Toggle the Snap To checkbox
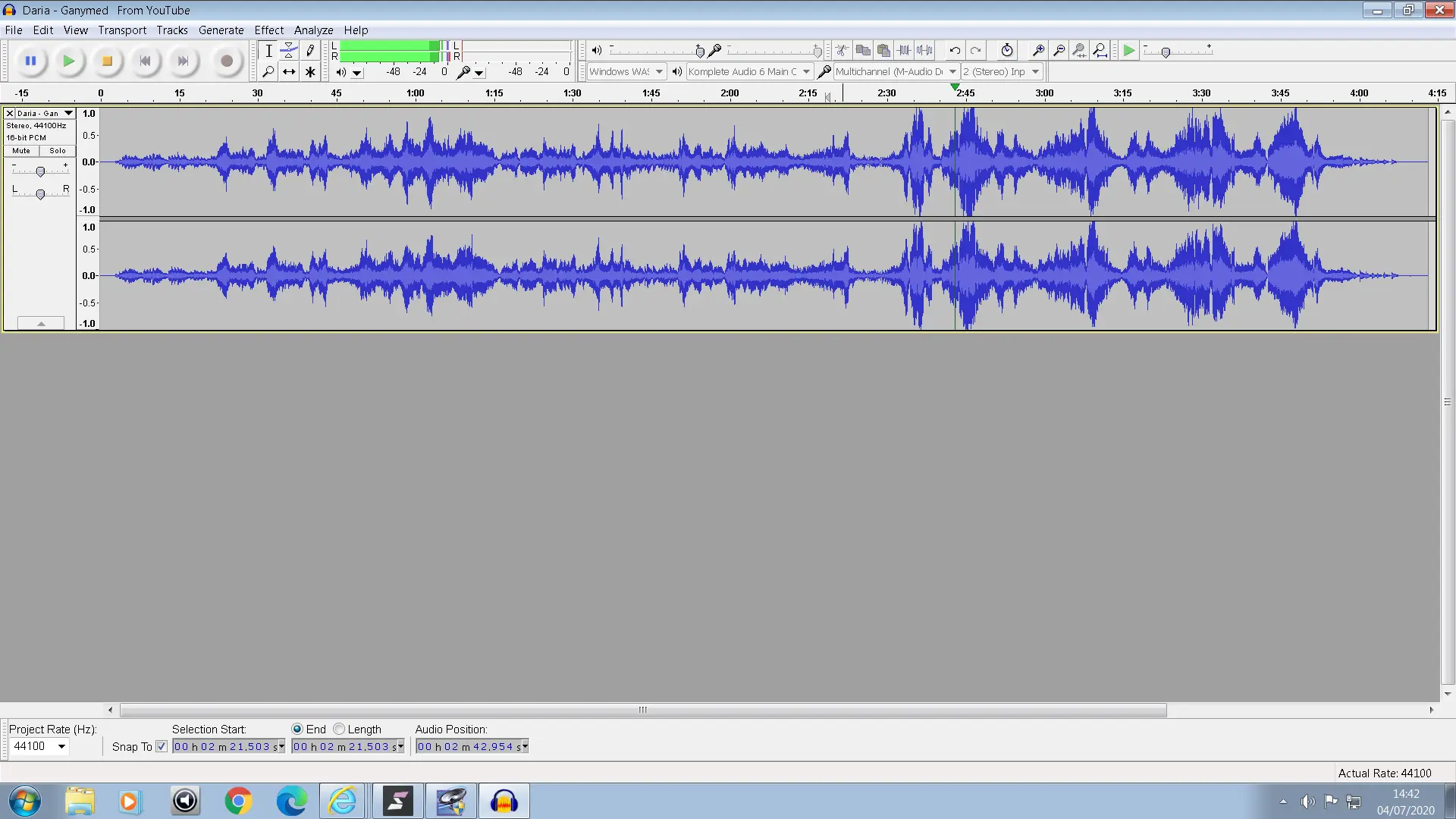Image resolution: width=1456 pixels, height=819 pixels. (162, 747)
